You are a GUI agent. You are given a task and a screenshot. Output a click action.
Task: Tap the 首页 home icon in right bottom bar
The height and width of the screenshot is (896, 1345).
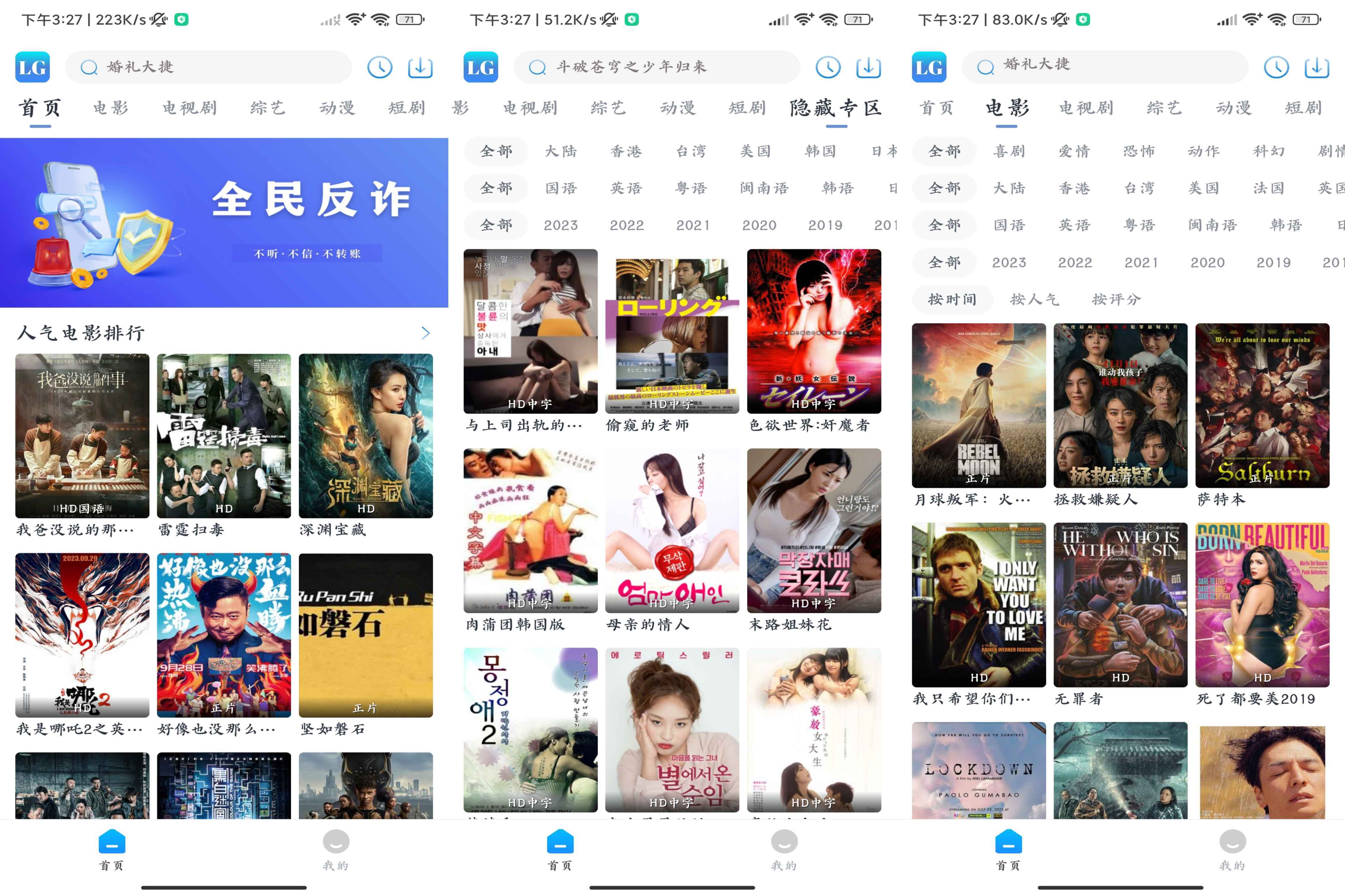[1008, 842]
